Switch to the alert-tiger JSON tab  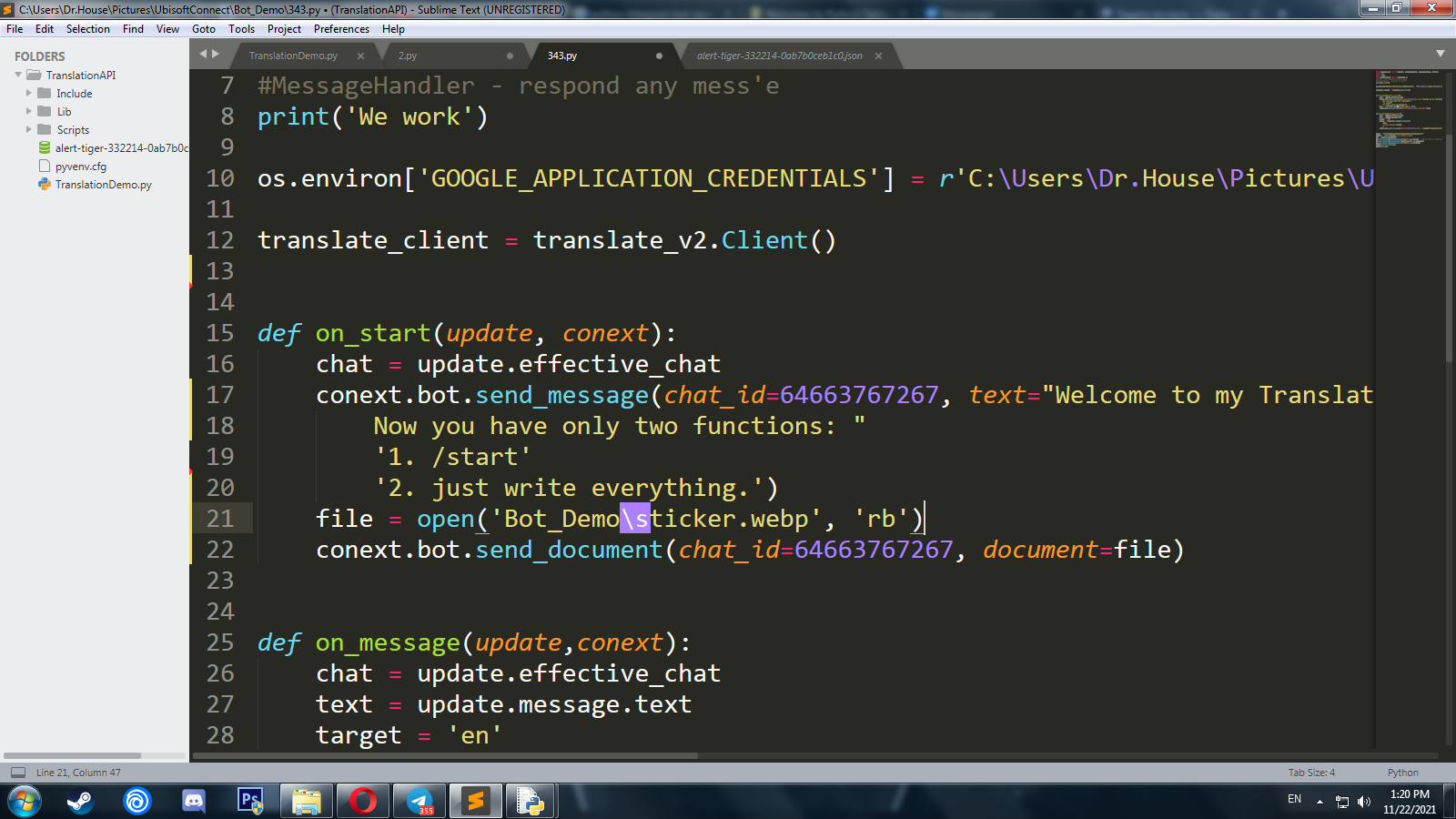tap(780, 56)
